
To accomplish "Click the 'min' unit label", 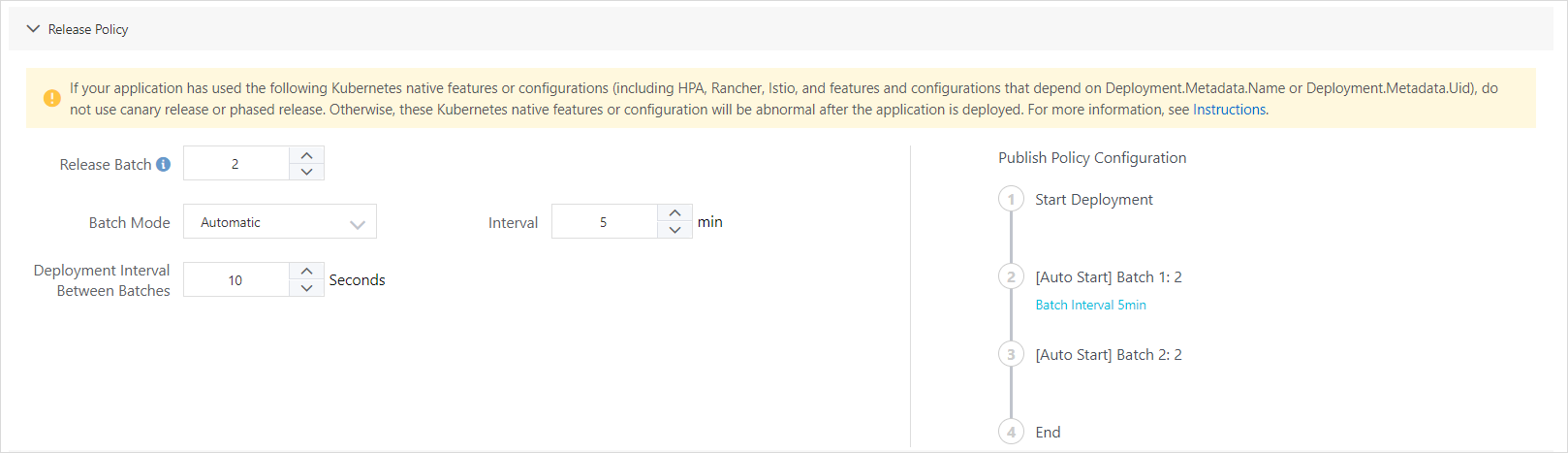I will (709, 222).
